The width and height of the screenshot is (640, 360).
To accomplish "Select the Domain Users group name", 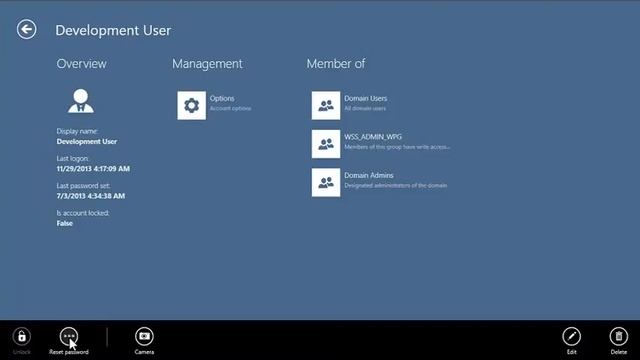I will pos(365,98).
